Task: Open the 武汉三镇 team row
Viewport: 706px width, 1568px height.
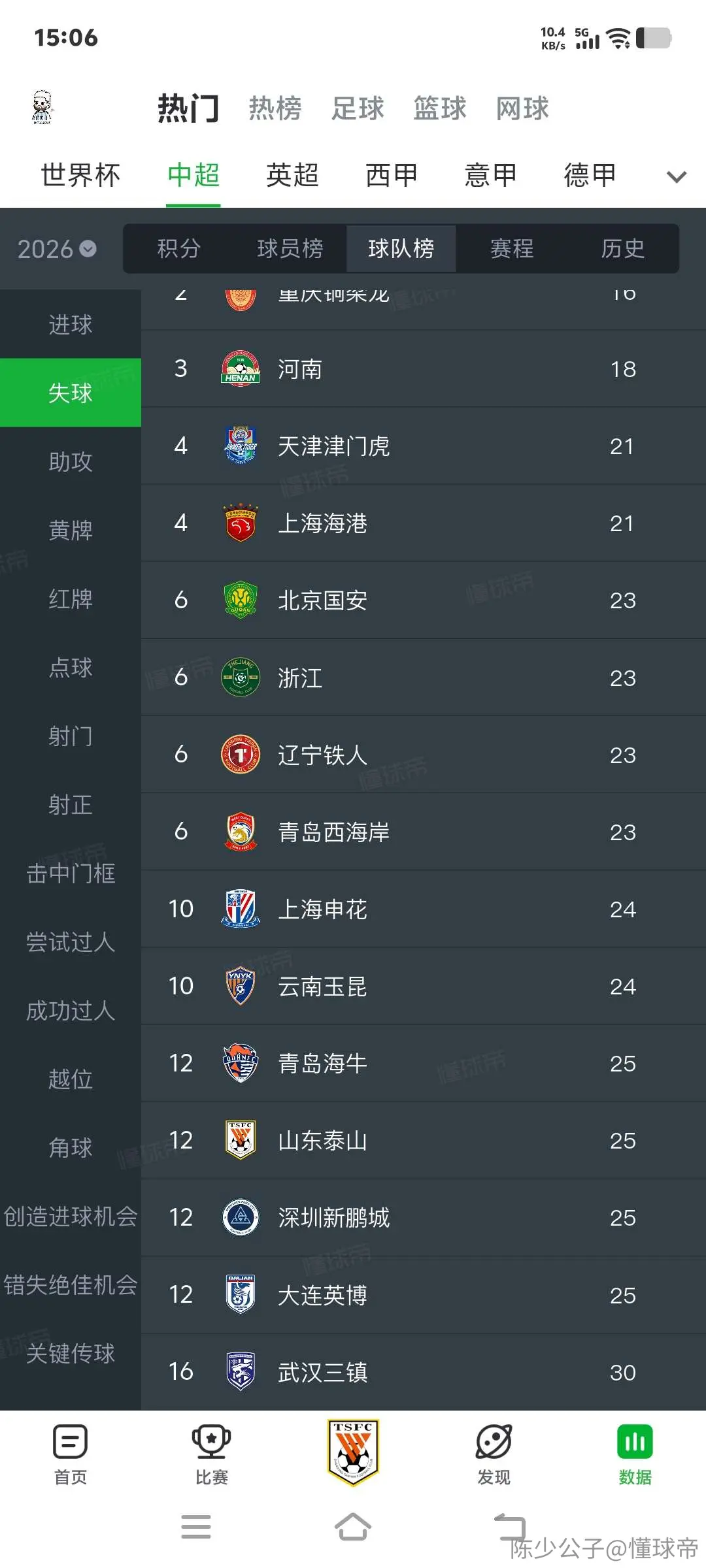Action: pos(424,1372)
